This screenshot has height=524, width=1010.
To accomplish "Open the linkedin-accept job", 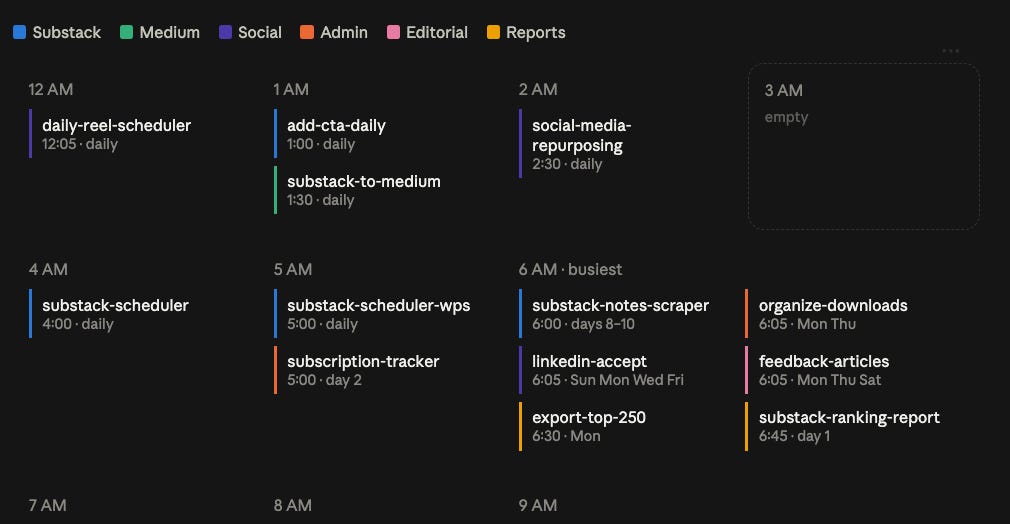I will pos(602,370).
